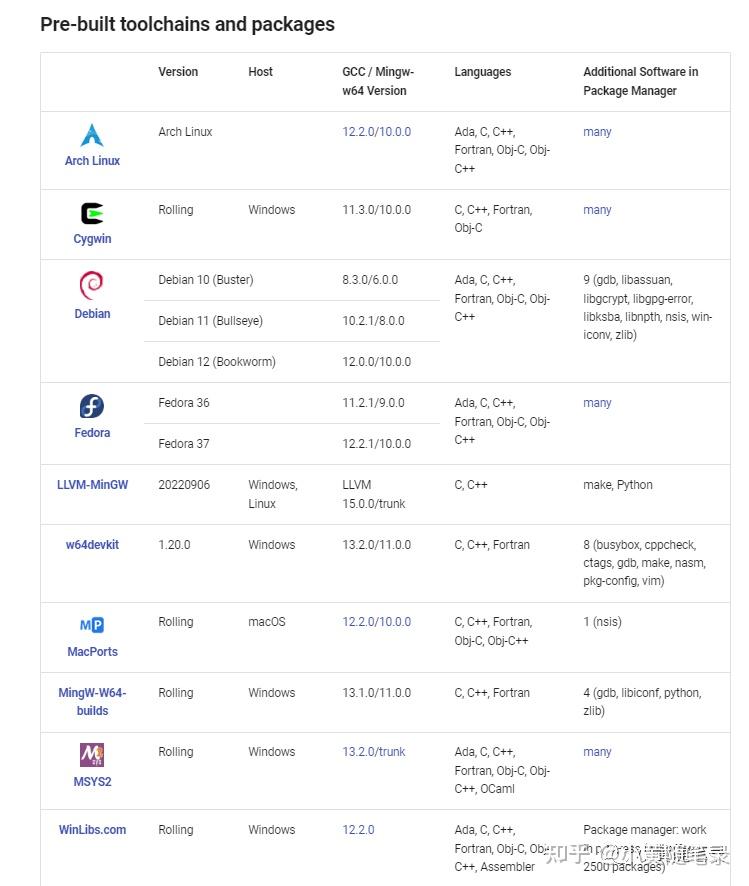
Task: Open the w64devkit link
Action: coord(92,545)
